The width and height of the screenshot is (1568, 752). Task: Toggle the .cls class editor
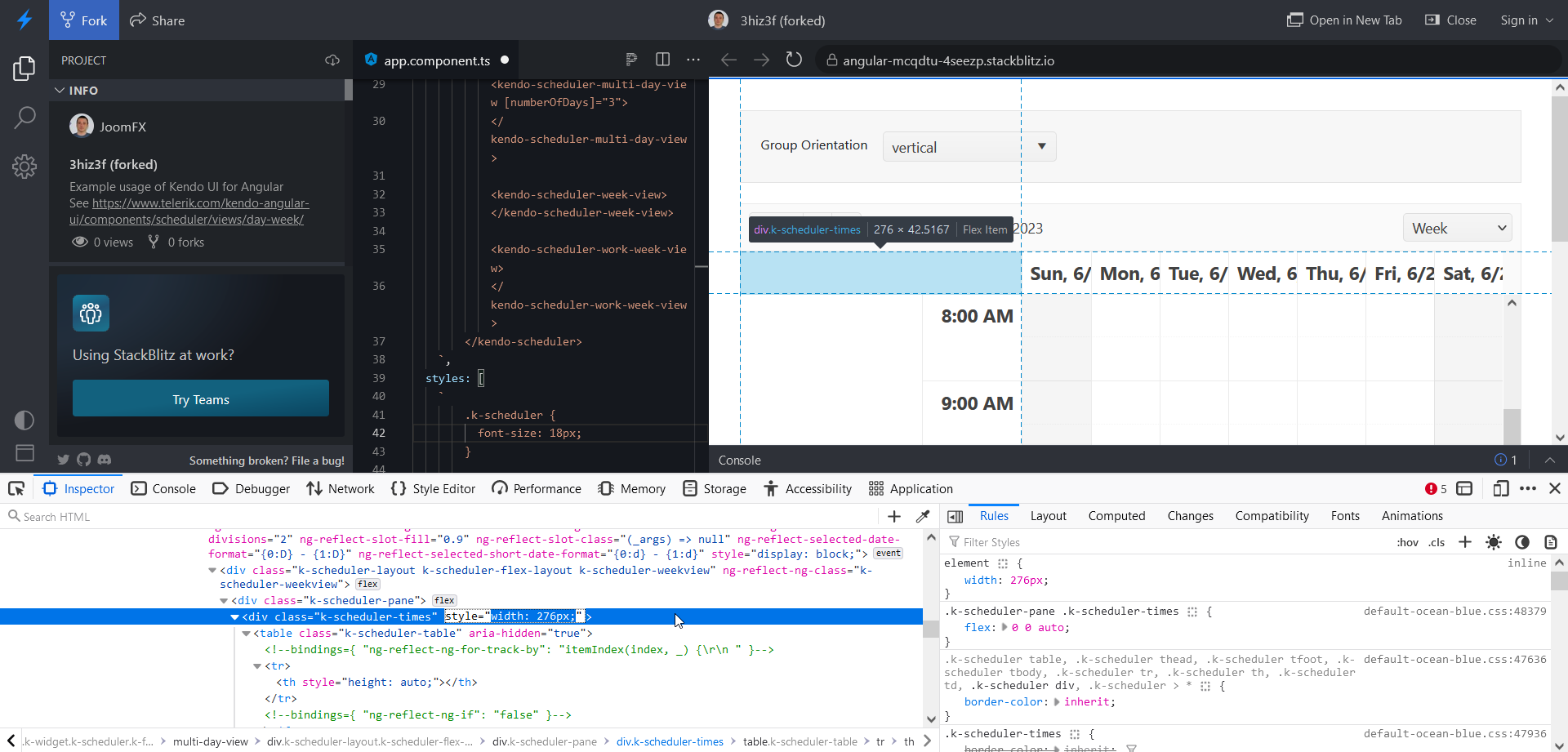pos(1437,542)
